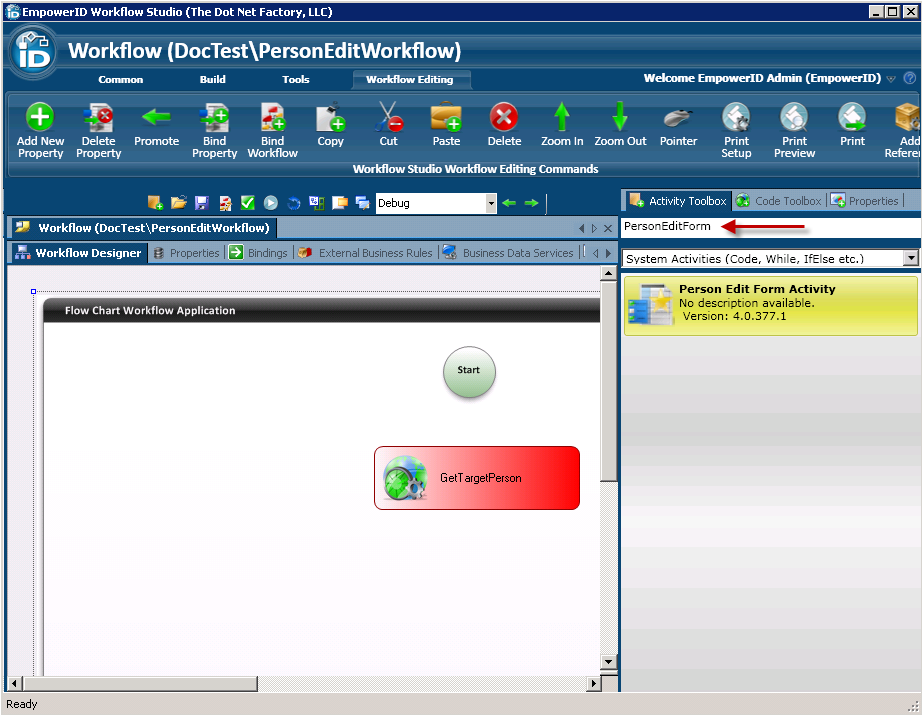Select the Workflow Editing tab
The image size is (922, 715).
(411, 79)
